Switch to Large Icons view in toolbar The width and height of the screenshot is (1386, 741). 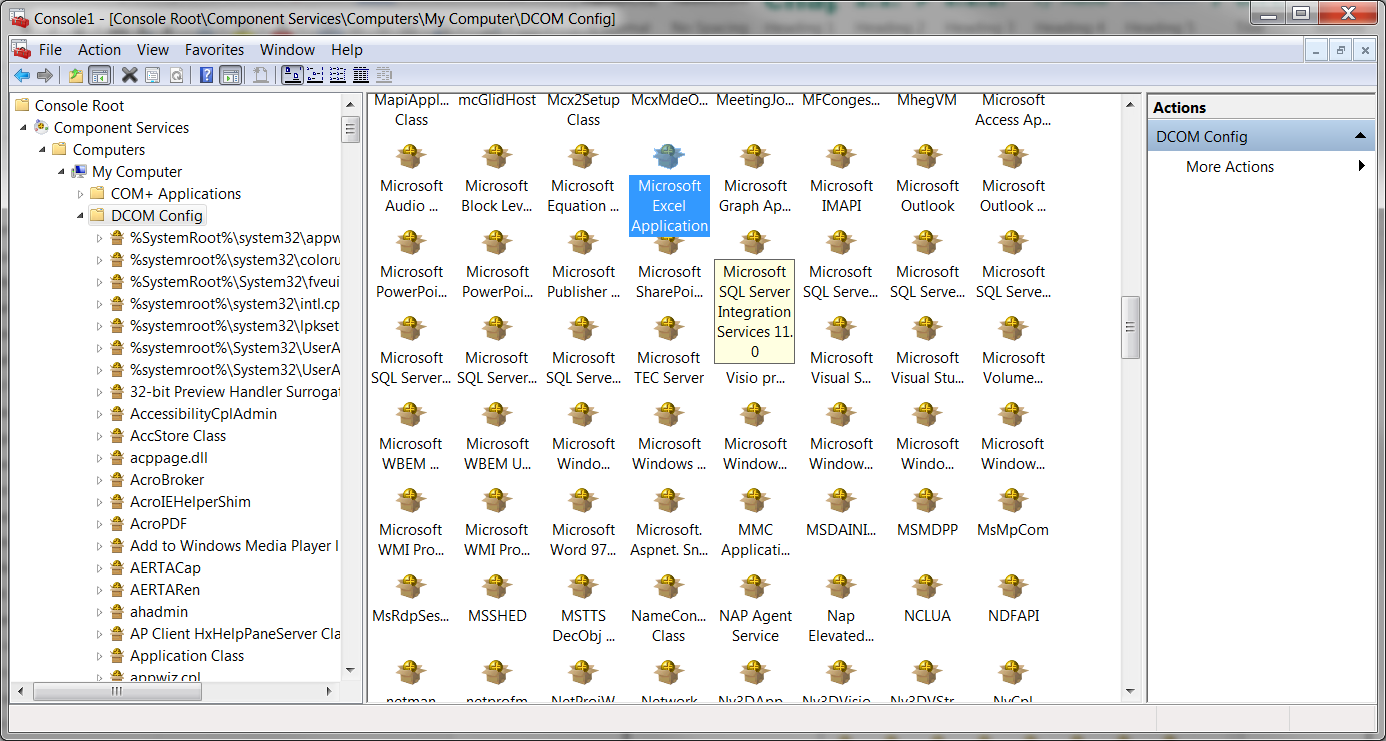[292, 75]
